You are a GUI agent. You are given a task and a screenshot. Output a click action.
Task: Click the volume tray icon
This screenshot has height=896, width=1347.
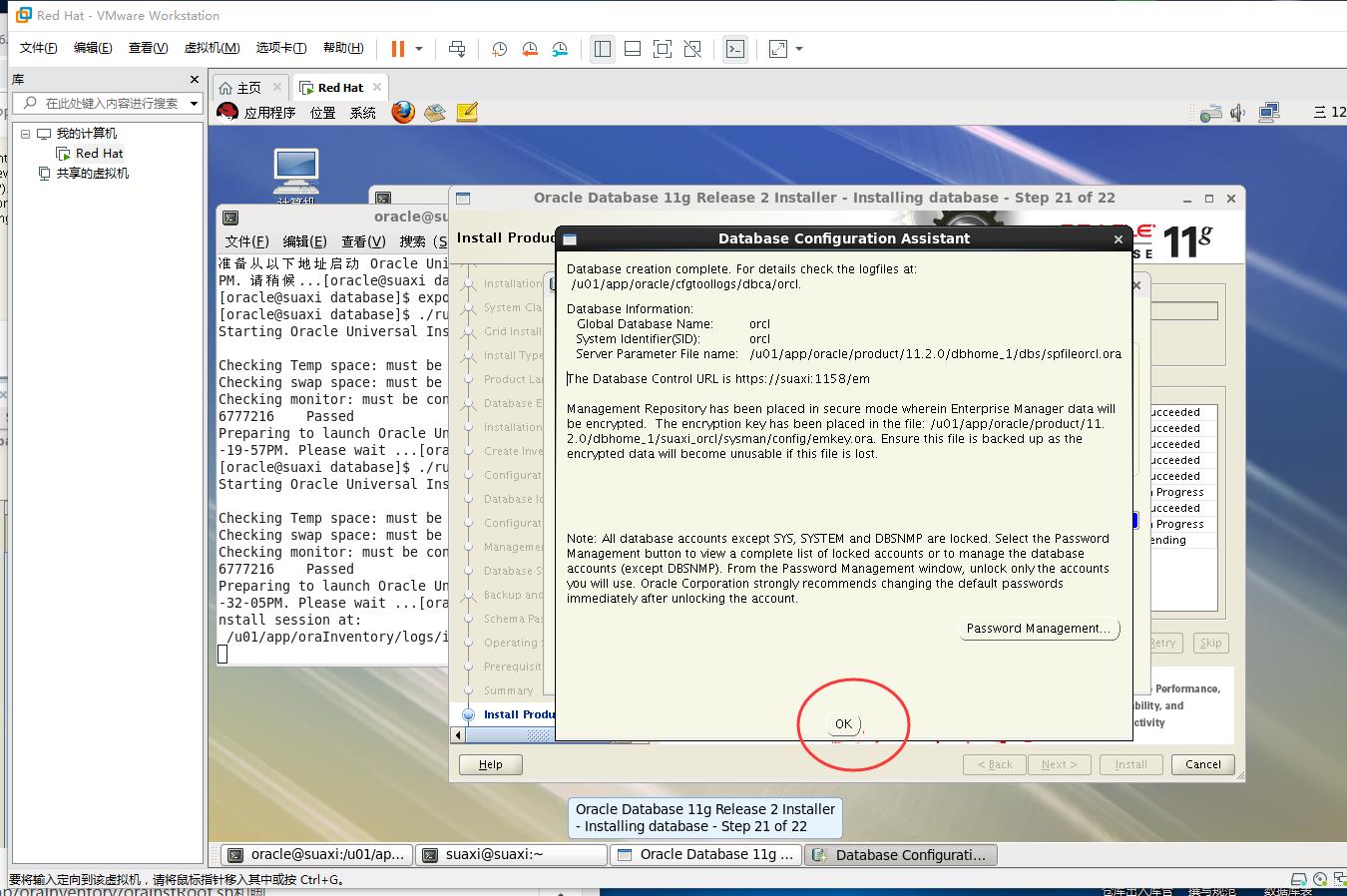click(1238, 113)
